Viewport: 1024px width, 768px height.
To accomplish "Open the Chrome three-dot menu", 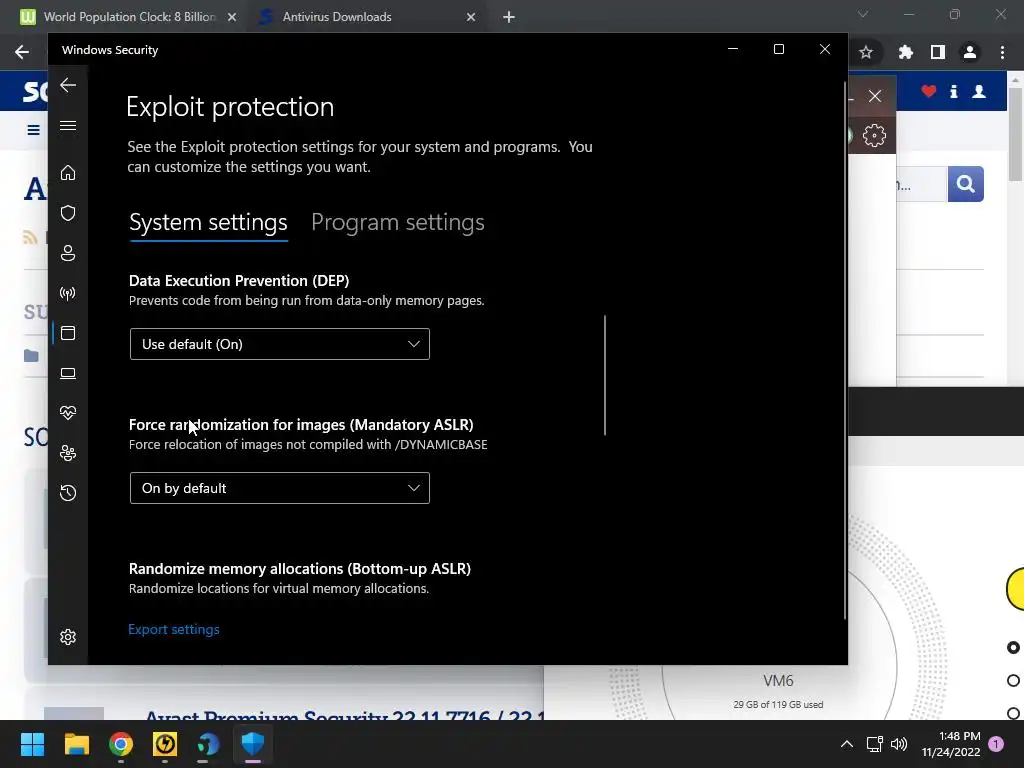I will pos(1002,52).
